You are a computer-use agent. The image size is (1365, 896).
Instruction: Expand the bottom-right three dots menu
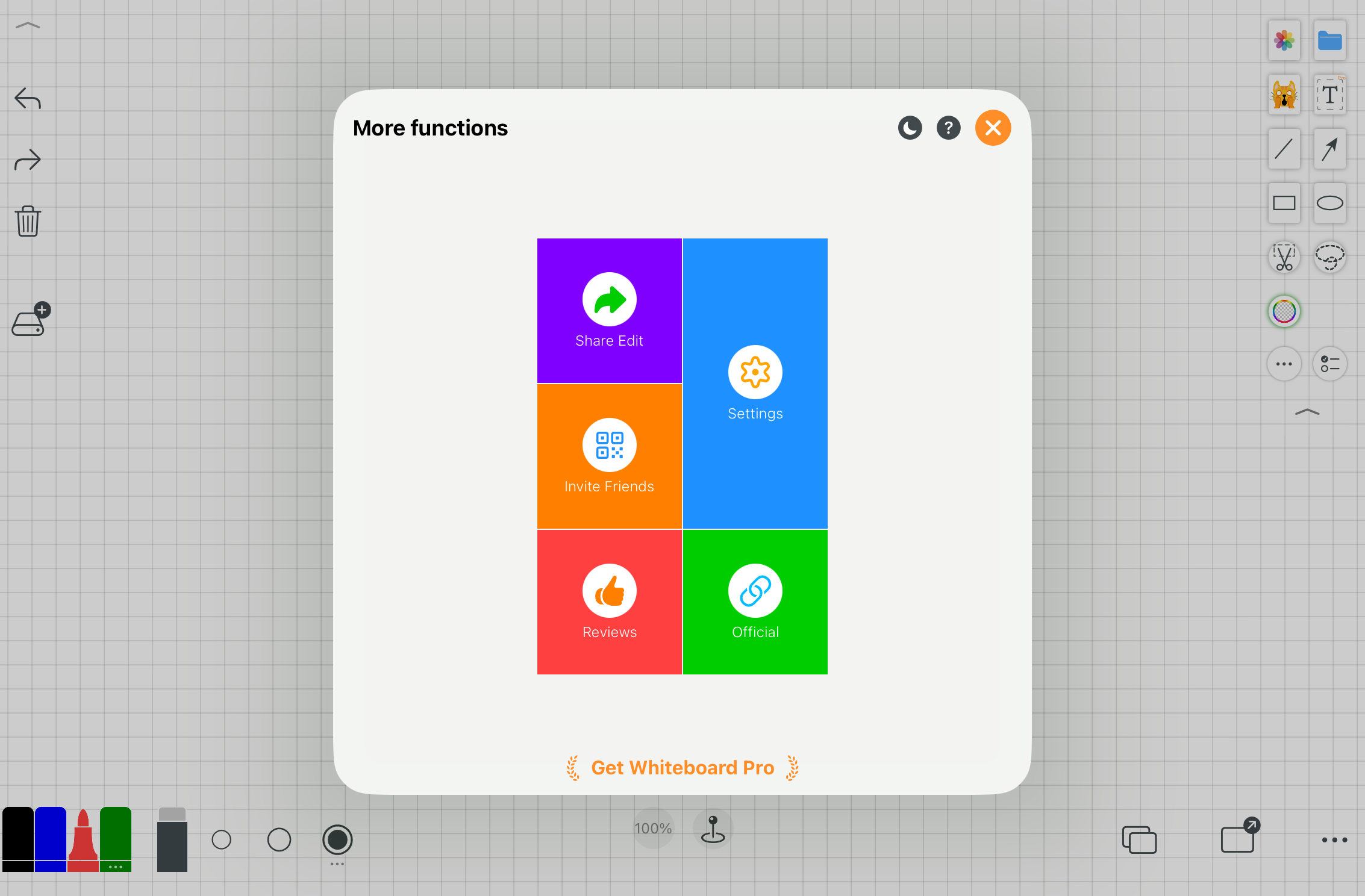click(1334, 839)
